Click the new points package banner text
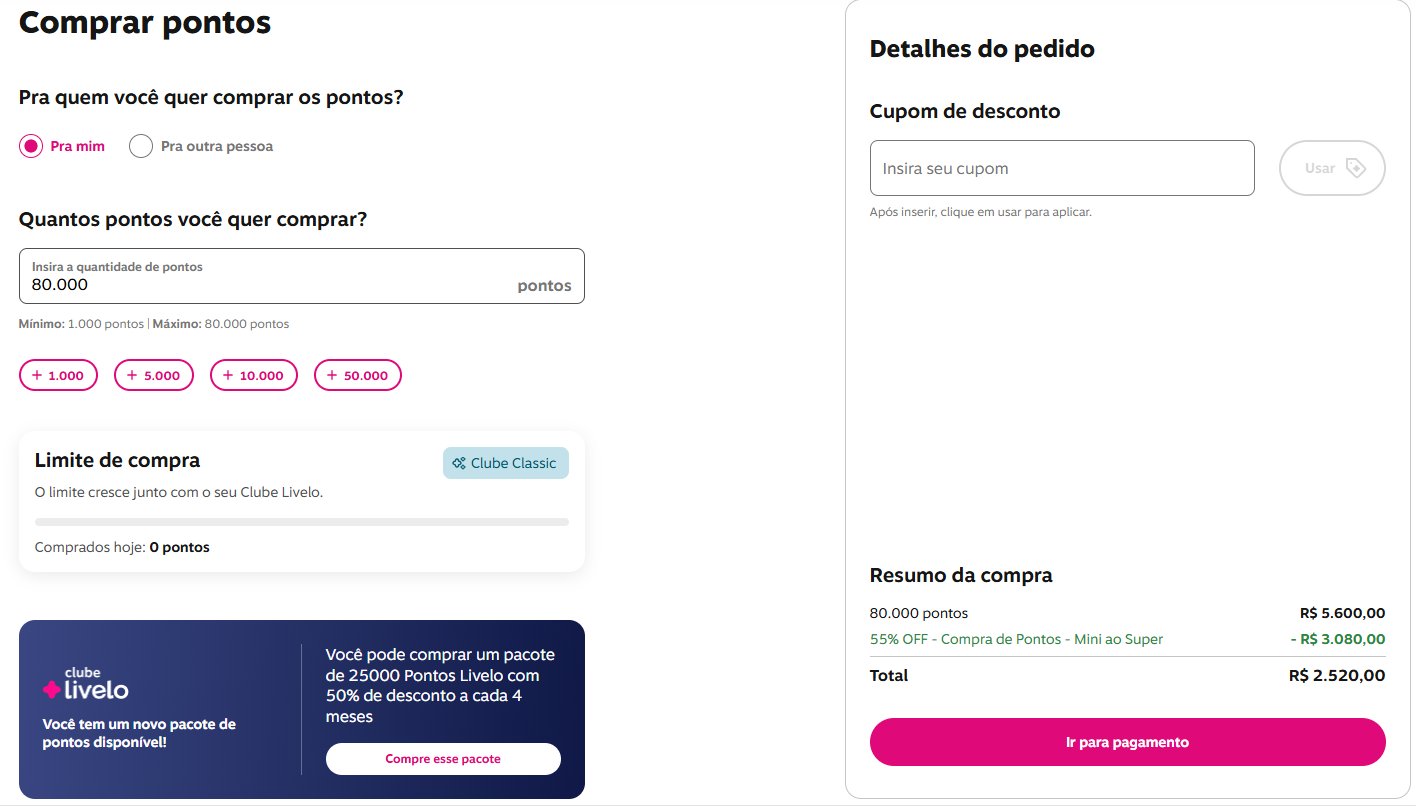 [x=139, y=733]
